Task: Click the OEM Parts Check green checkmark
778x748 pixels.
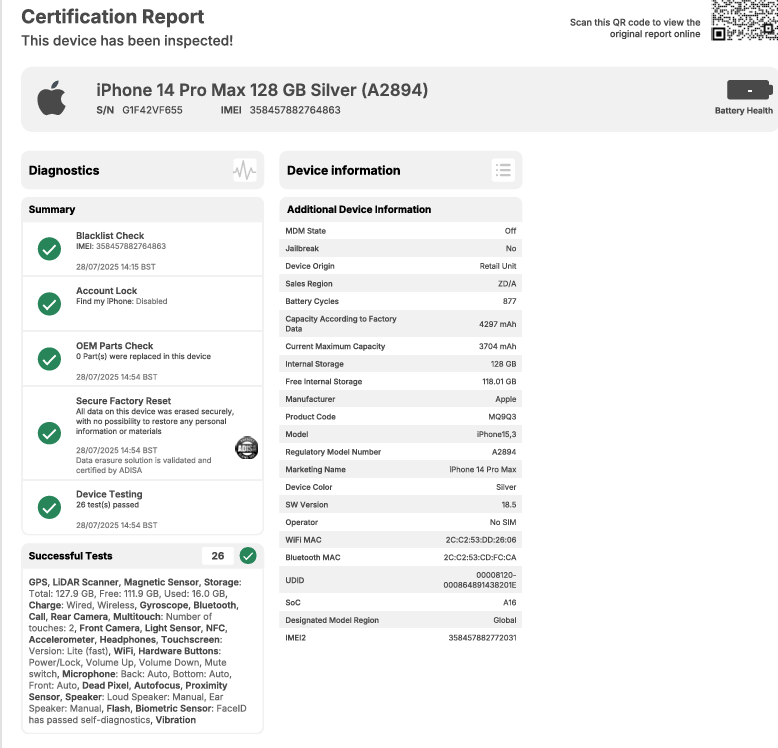Action: pyautogui.click(x=49, y=358)
